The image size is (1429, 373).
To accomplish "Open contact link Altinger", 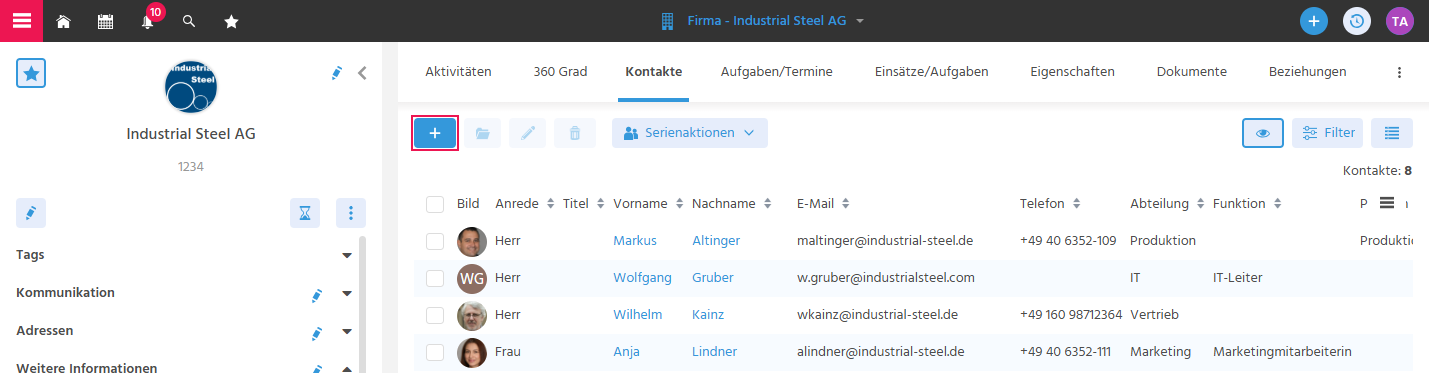I will click(717, 241).
